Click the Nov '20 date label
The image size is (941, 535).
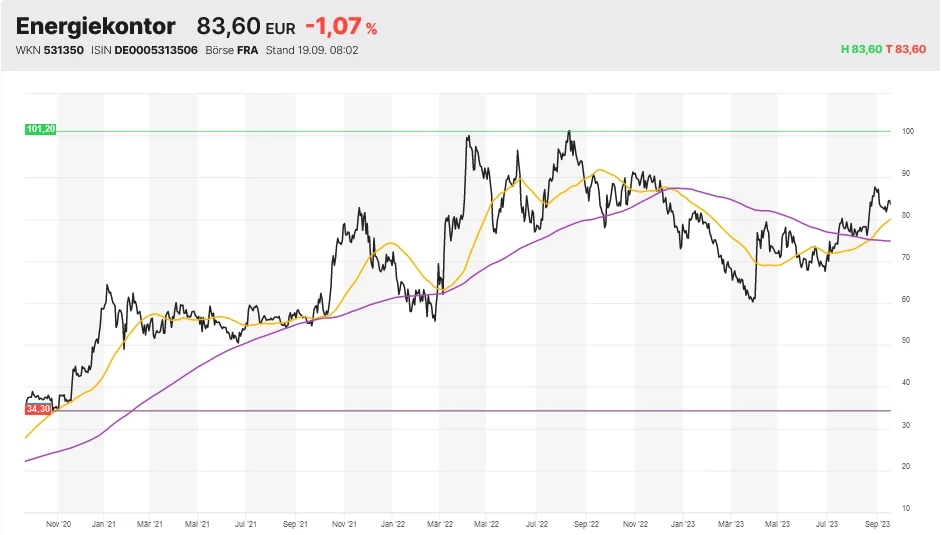[59, 523]
